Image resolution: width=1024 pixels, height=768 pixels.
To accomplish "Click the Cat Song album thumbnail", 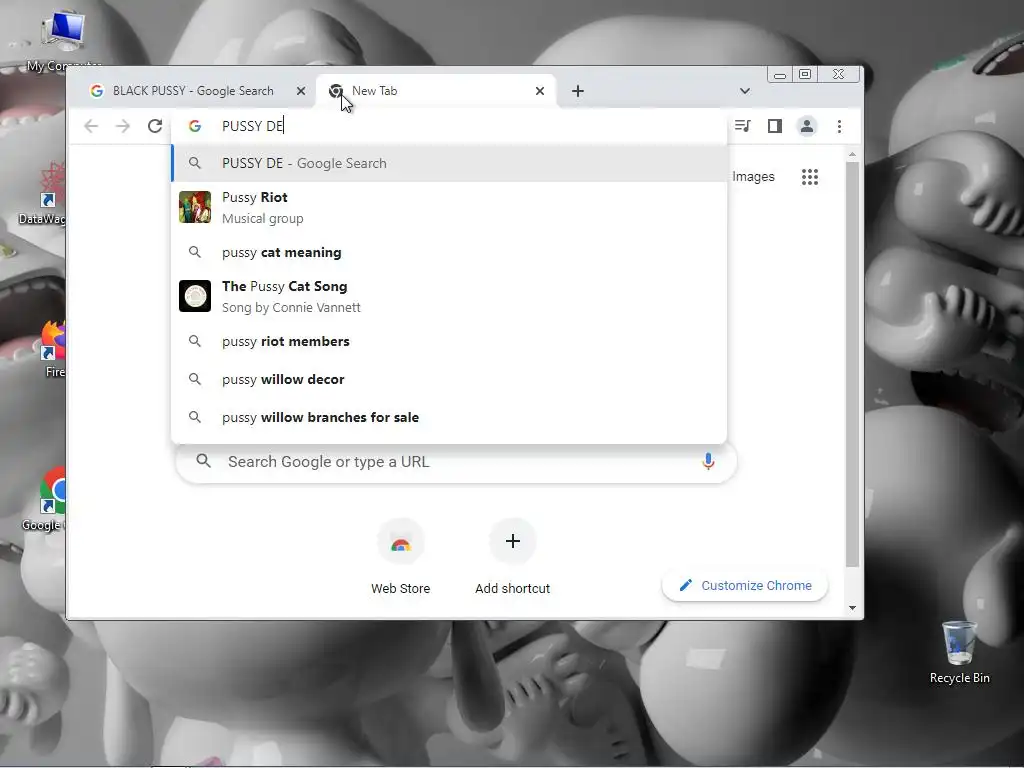I will (x=195, y=296).
